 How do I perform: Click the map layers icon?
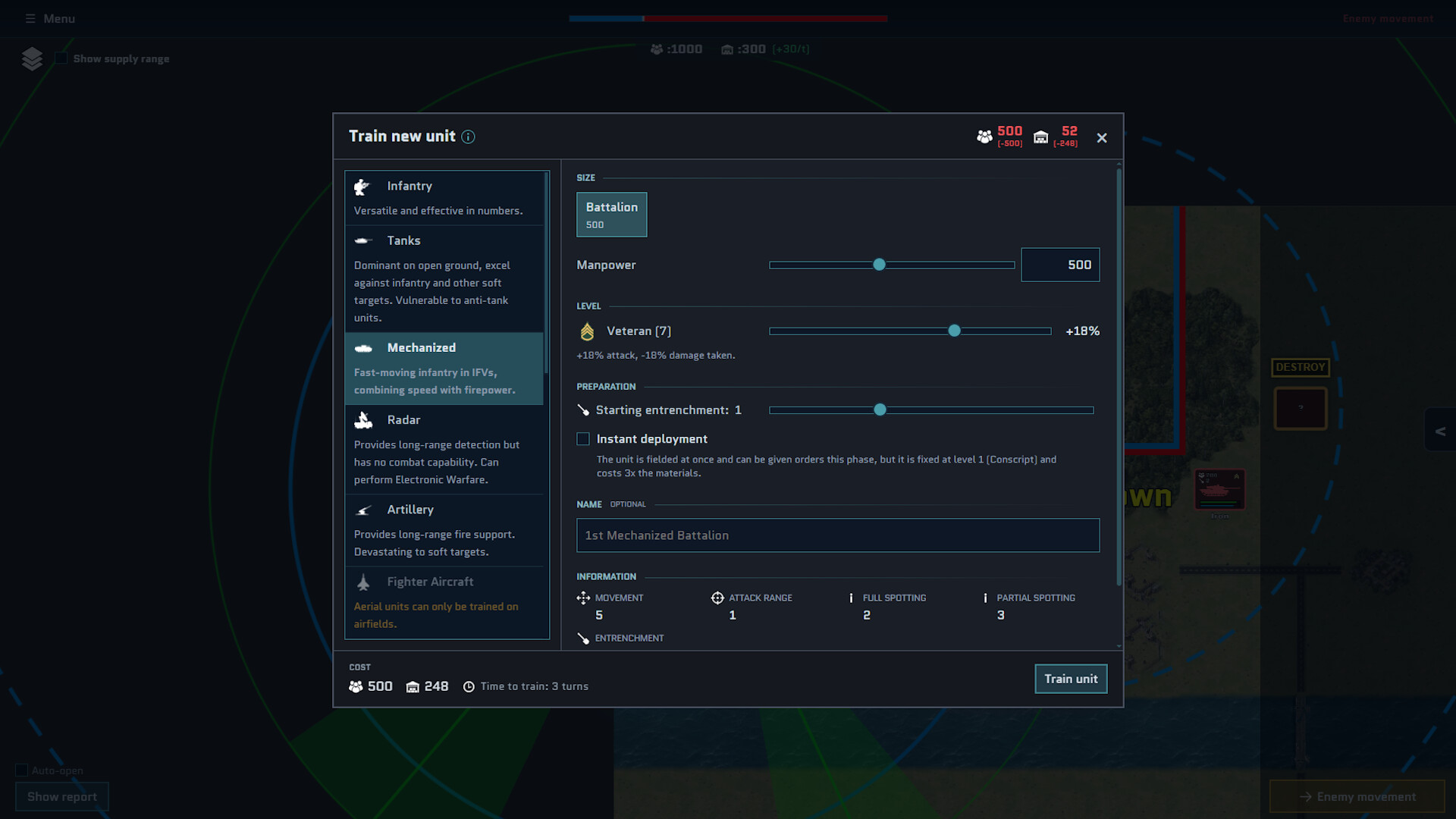pos(32,58)
